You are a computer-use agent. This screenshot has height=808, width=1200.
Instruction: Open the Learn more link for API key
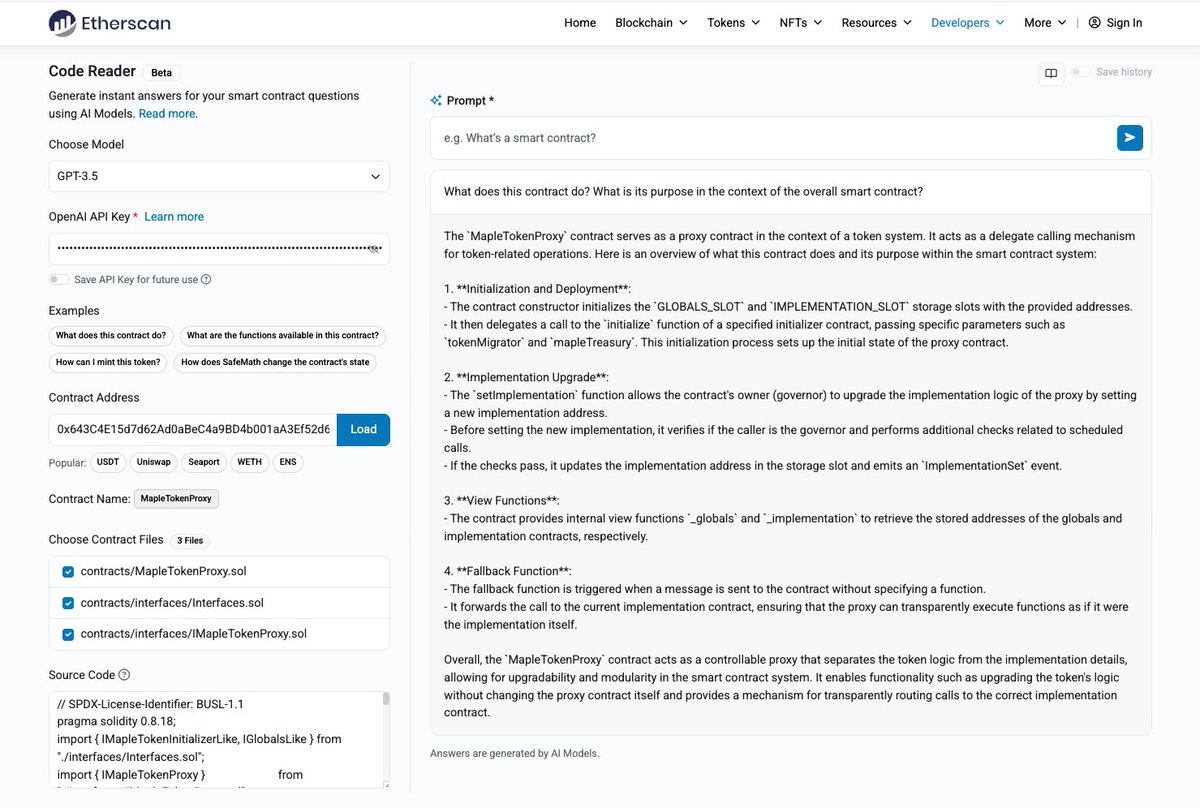(174, 217)
